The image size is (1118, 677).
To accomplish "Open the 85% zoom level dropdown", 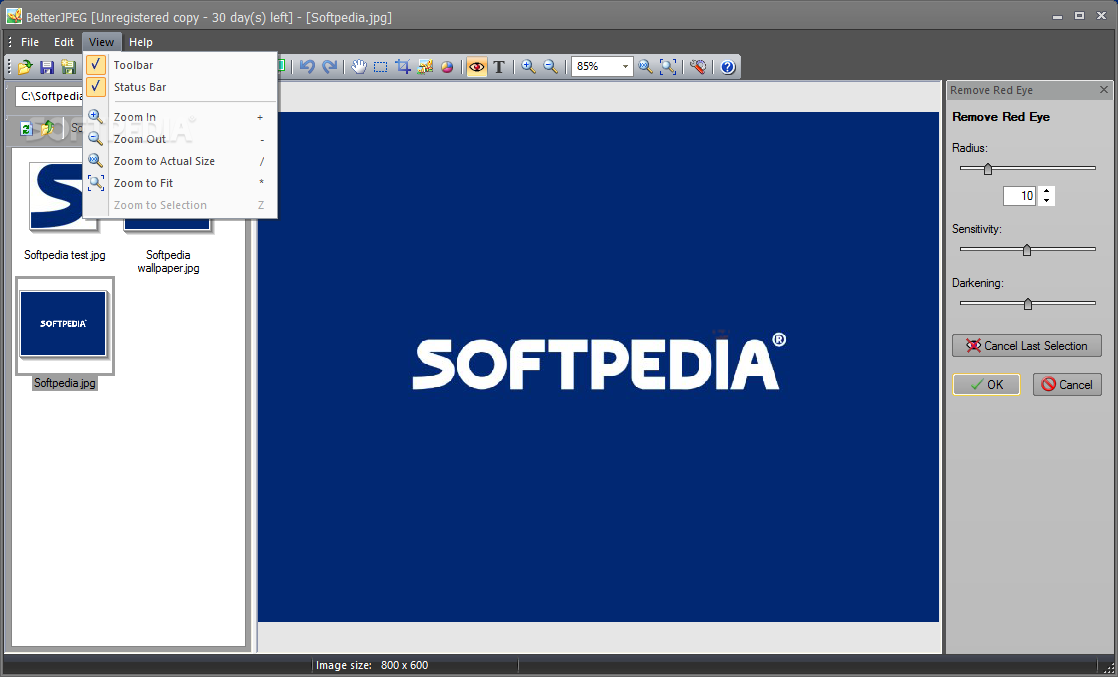I will (x=625, y=67).
